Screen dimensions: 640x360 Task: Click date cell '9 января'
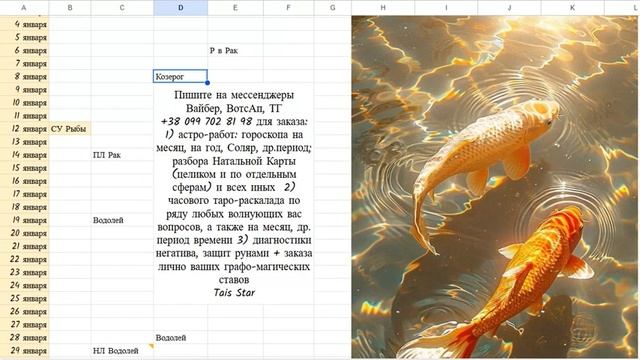[24, 90]
